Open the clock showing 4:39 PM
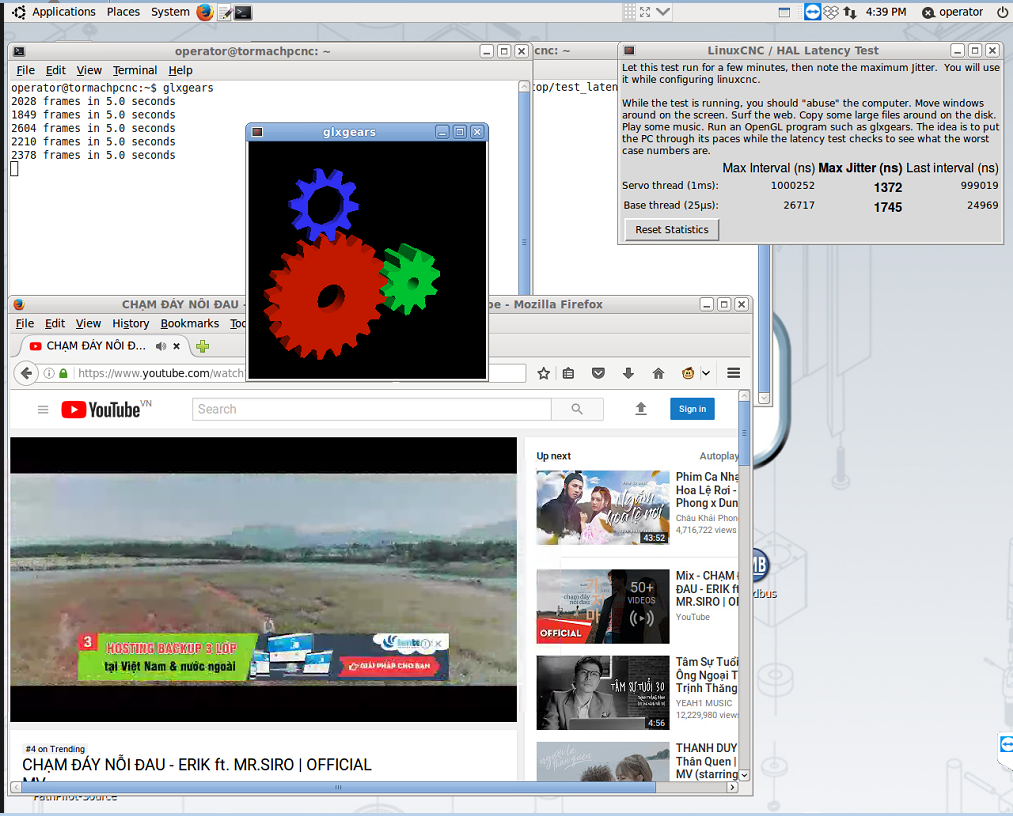Viewport: 1013px width, 816px height. coord(886,12)
